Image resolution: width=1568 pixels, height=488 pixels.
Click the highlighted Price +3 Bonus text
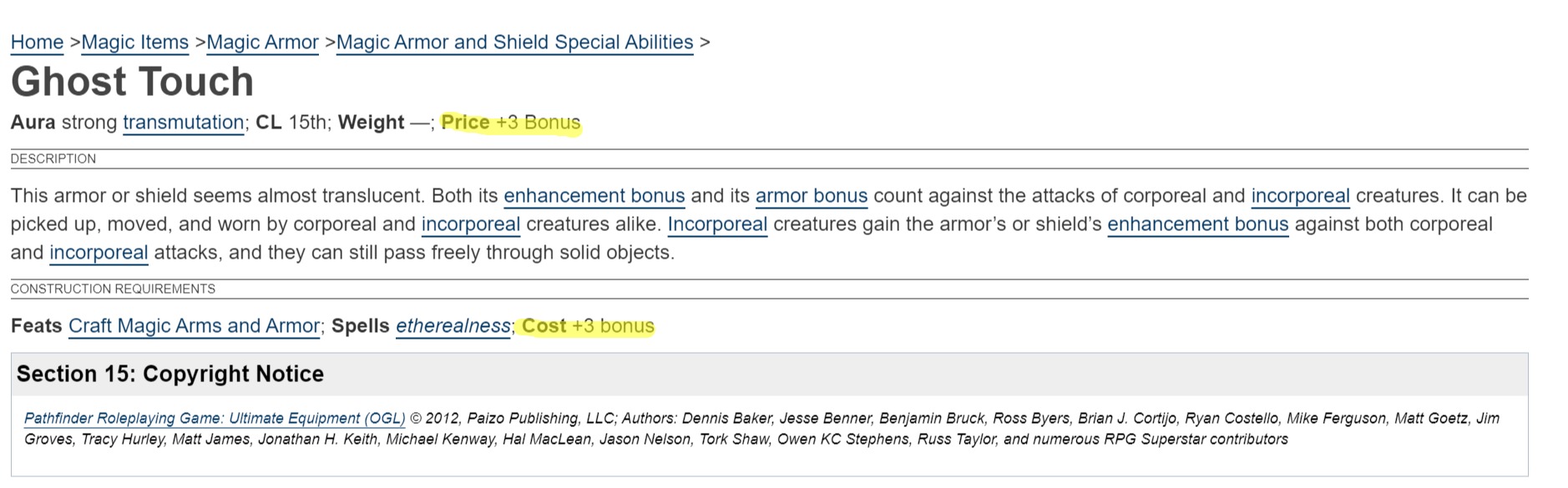[510, 123]
